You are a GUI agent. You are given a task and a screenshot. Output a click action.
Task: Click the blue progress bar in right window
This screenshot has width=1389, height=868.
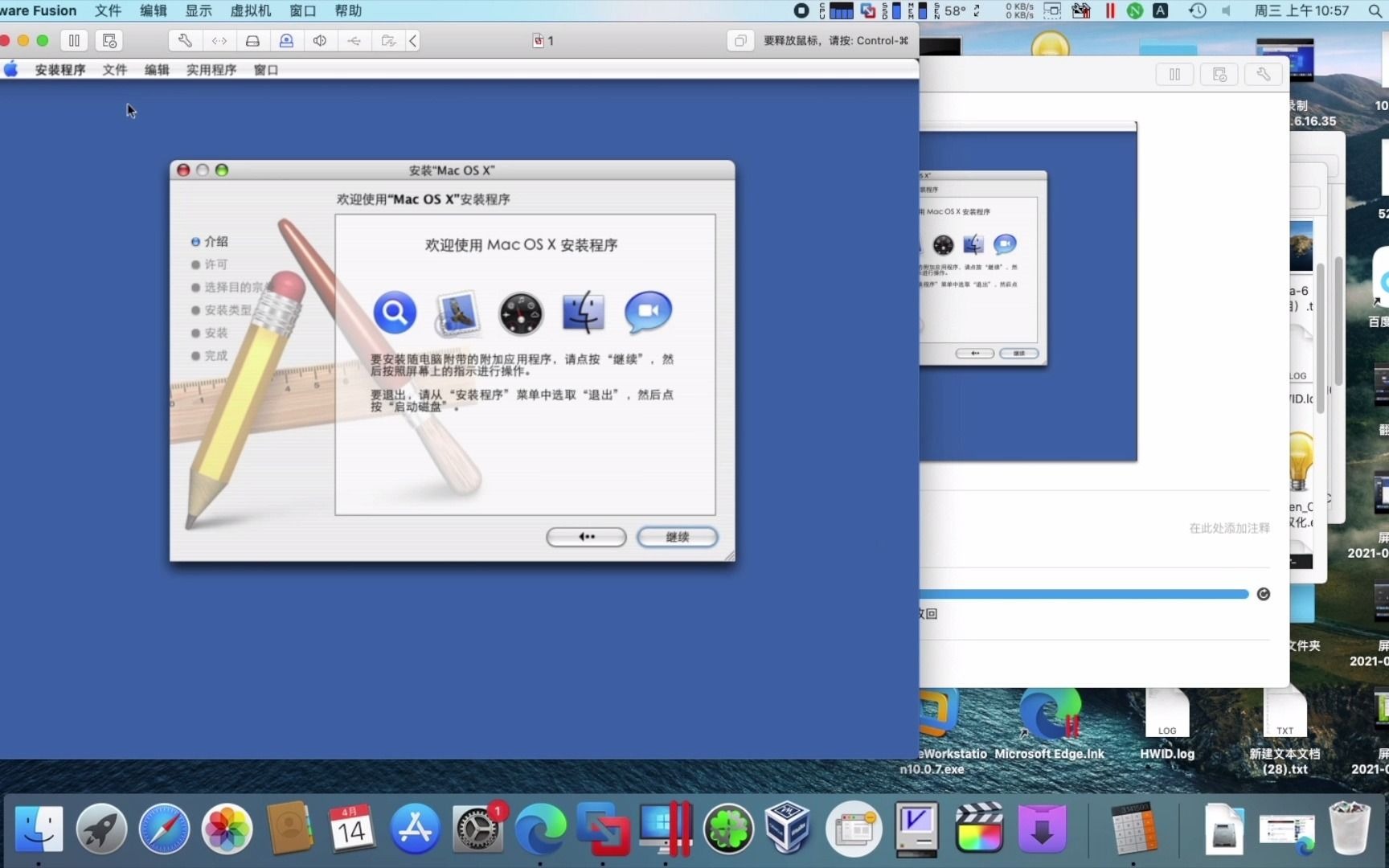point(1085,594)
